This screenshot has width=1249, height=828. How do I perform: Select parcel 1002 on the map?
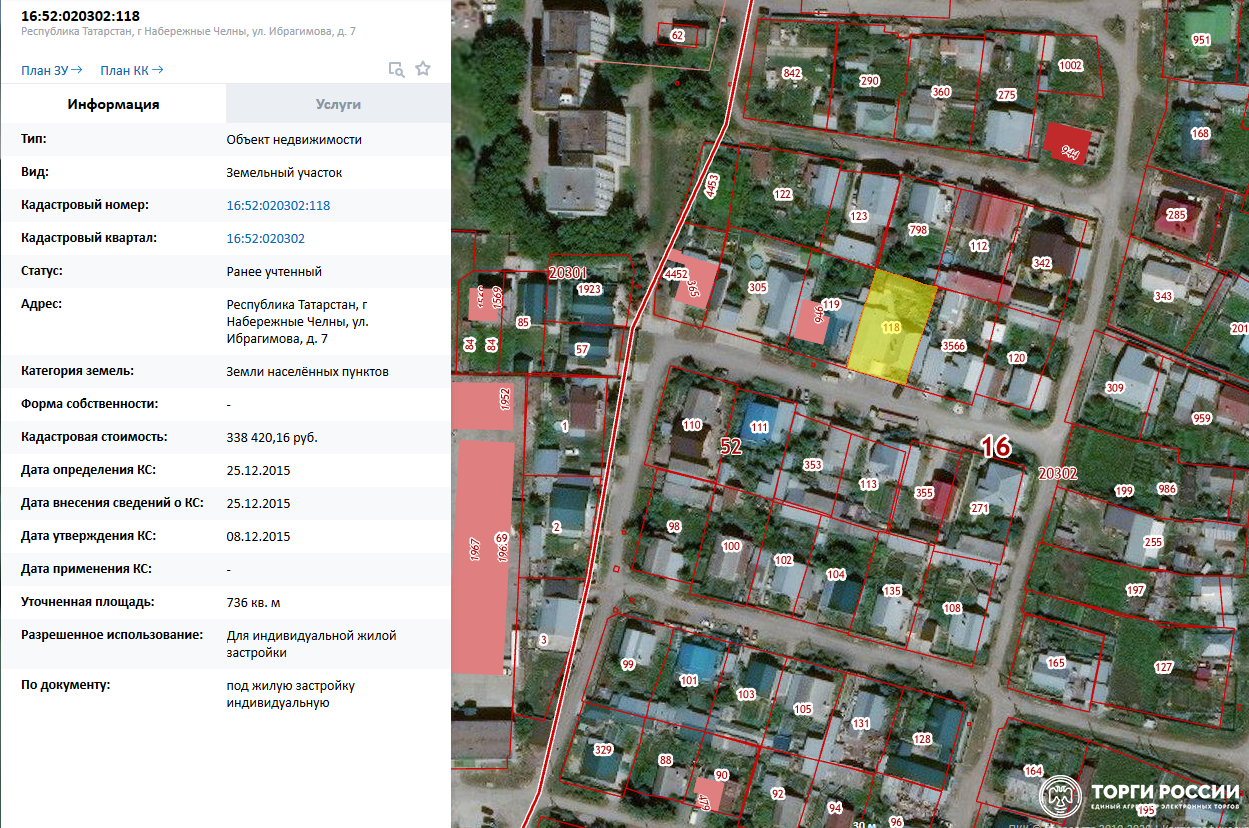click(1069, 66)
